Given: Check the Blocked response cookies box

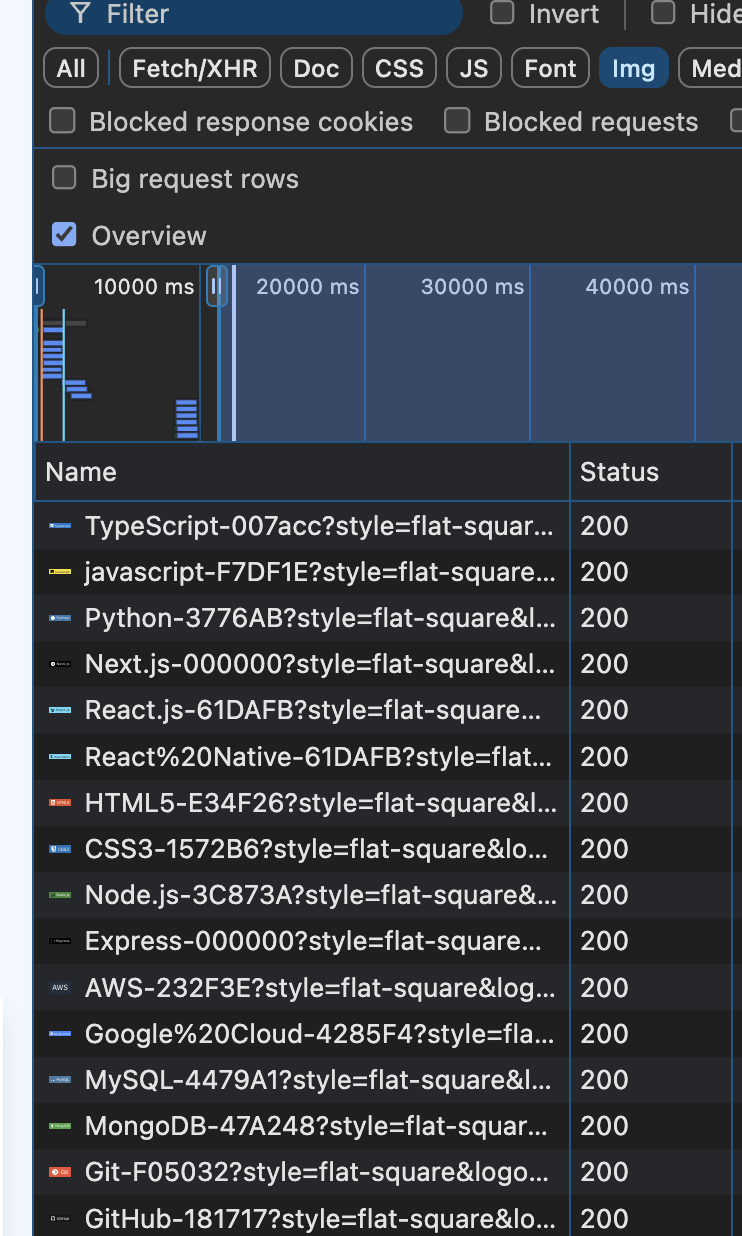Looking at the screenshot, I should (x=63, y=121).
